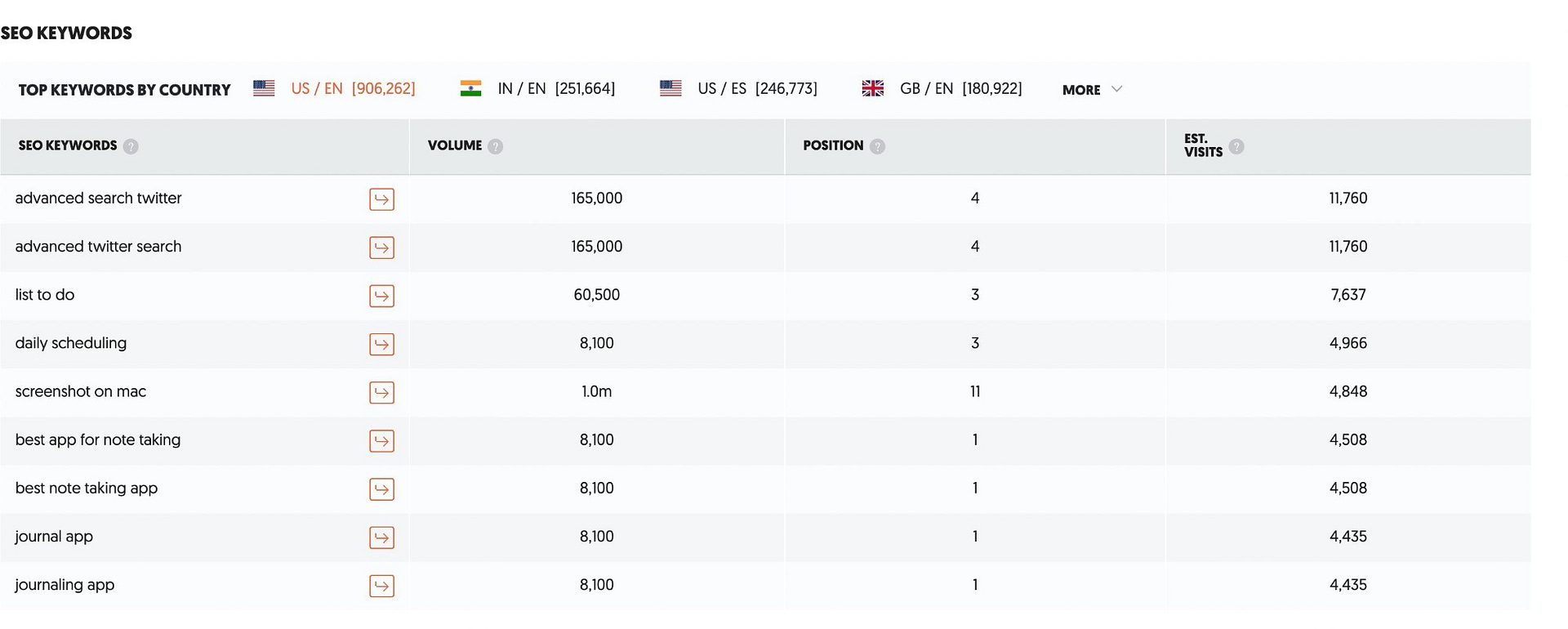Click arrow icon next to 'daily scheduling'
The image size is (1568, 629).
[x=381, y=344]
